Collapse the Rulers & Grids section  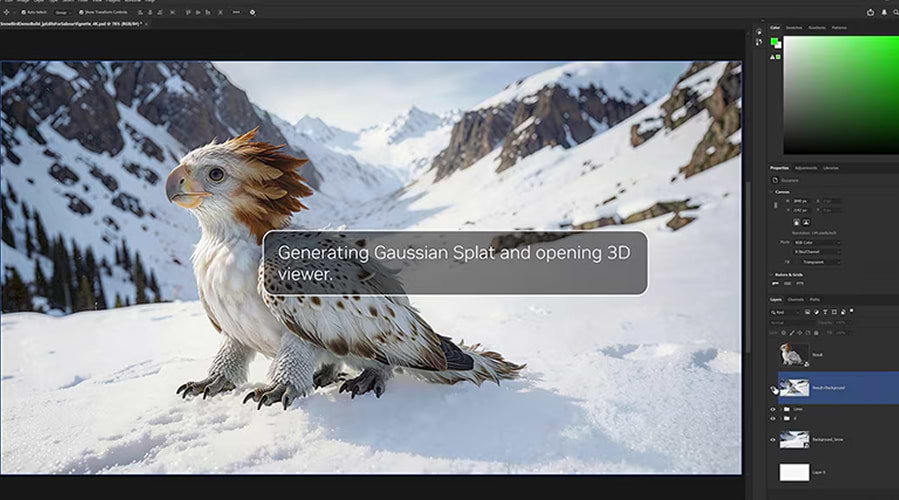click(772, 275)
